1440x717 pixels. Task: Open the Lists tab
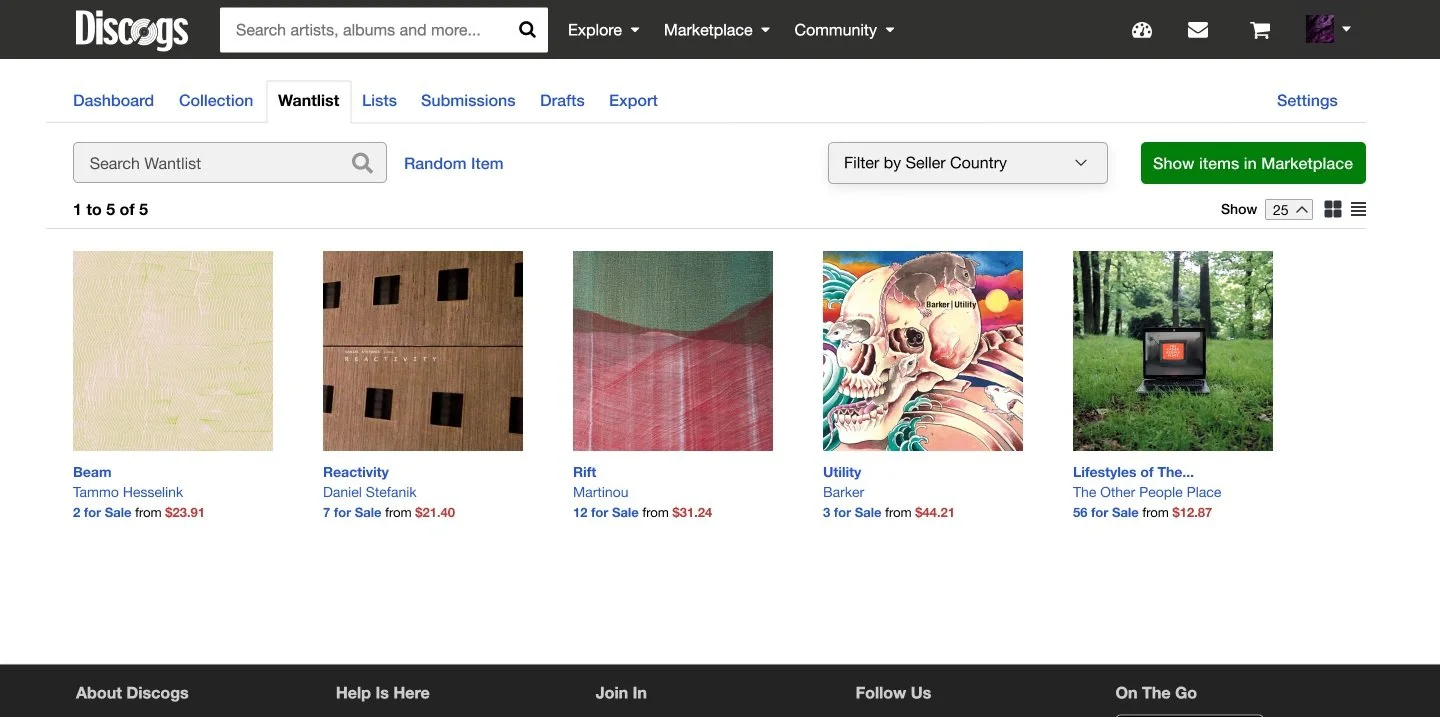[x=379, y=100]
